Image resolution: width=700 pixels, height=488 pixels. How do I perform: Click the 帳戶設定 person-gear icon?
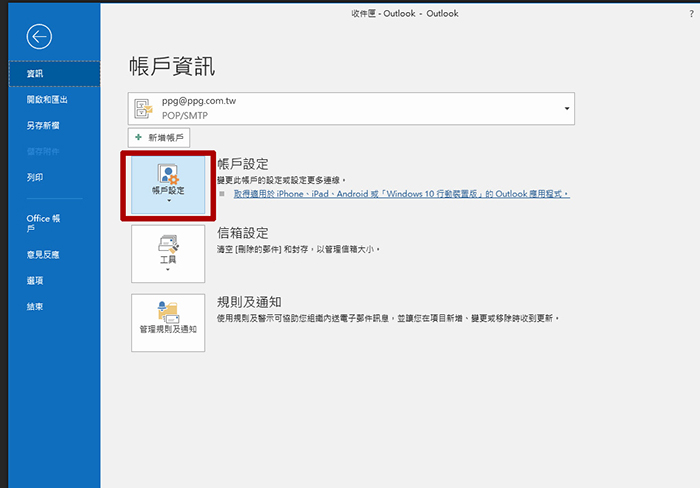click(x=168, y=174)
